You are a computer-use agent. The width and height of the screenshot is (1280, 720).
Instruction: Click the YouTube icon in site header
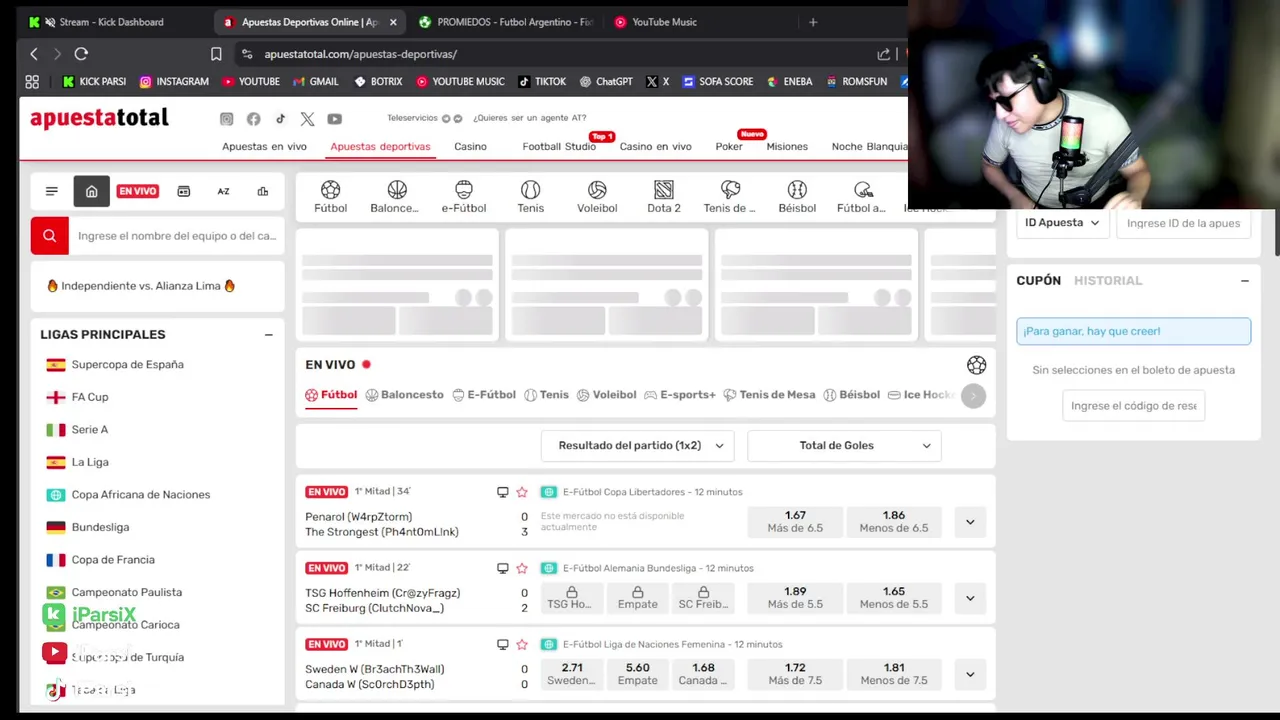(335, 119)
